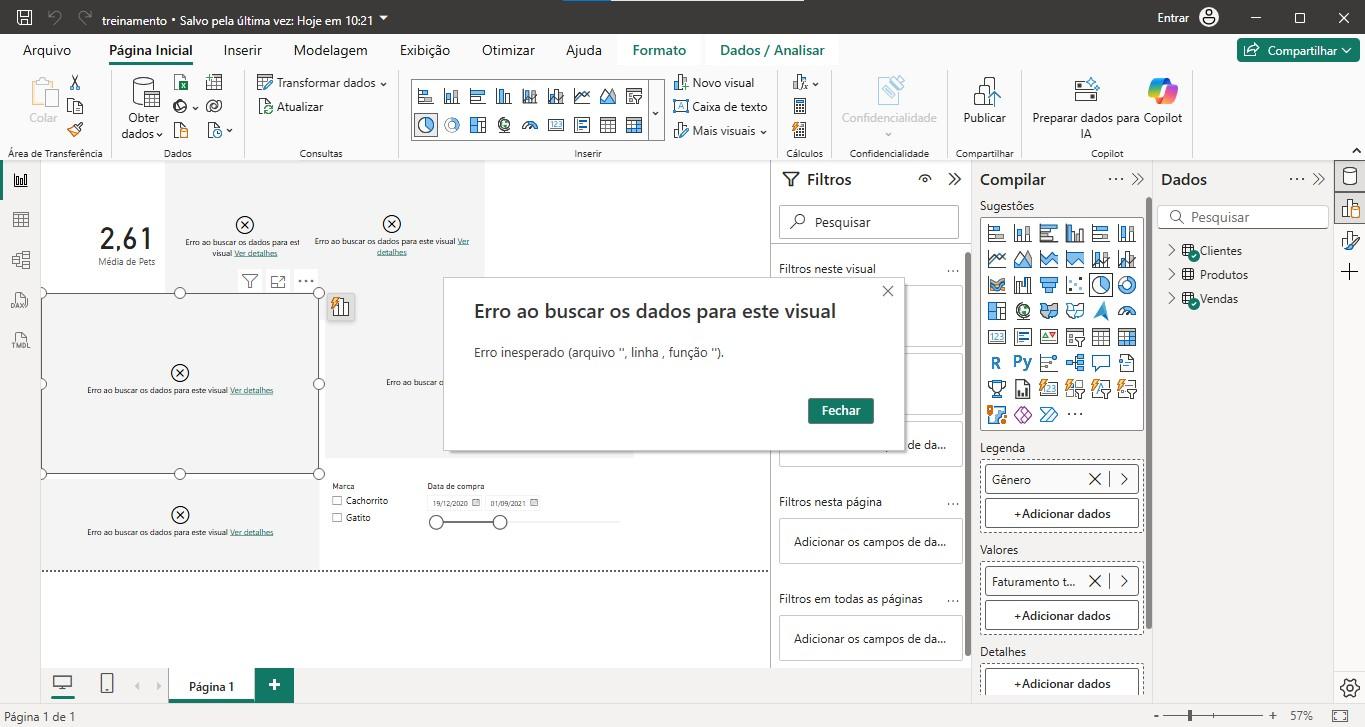
Task: Open Model view in left sidebar
Action: tap(20, 260)
